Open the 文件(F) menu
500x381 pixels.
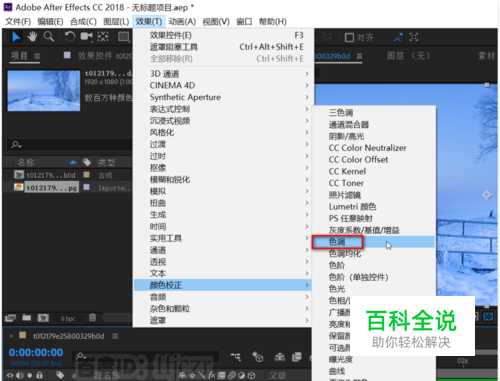click(18, 22)
